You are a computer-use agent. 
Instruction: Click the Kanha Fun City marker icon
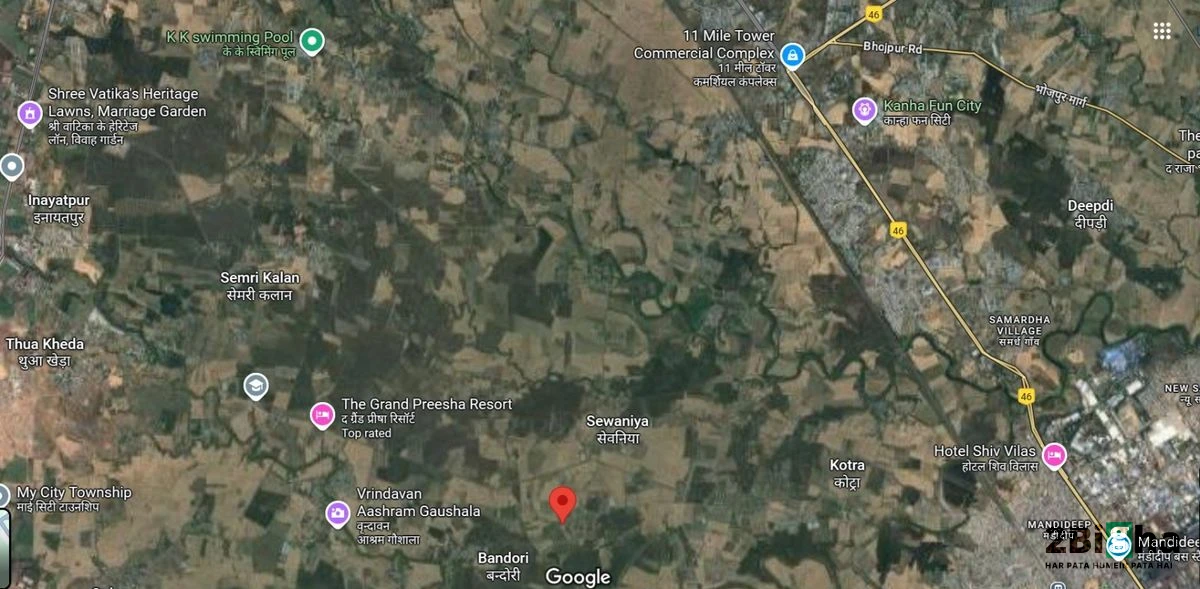pos(864,109)
